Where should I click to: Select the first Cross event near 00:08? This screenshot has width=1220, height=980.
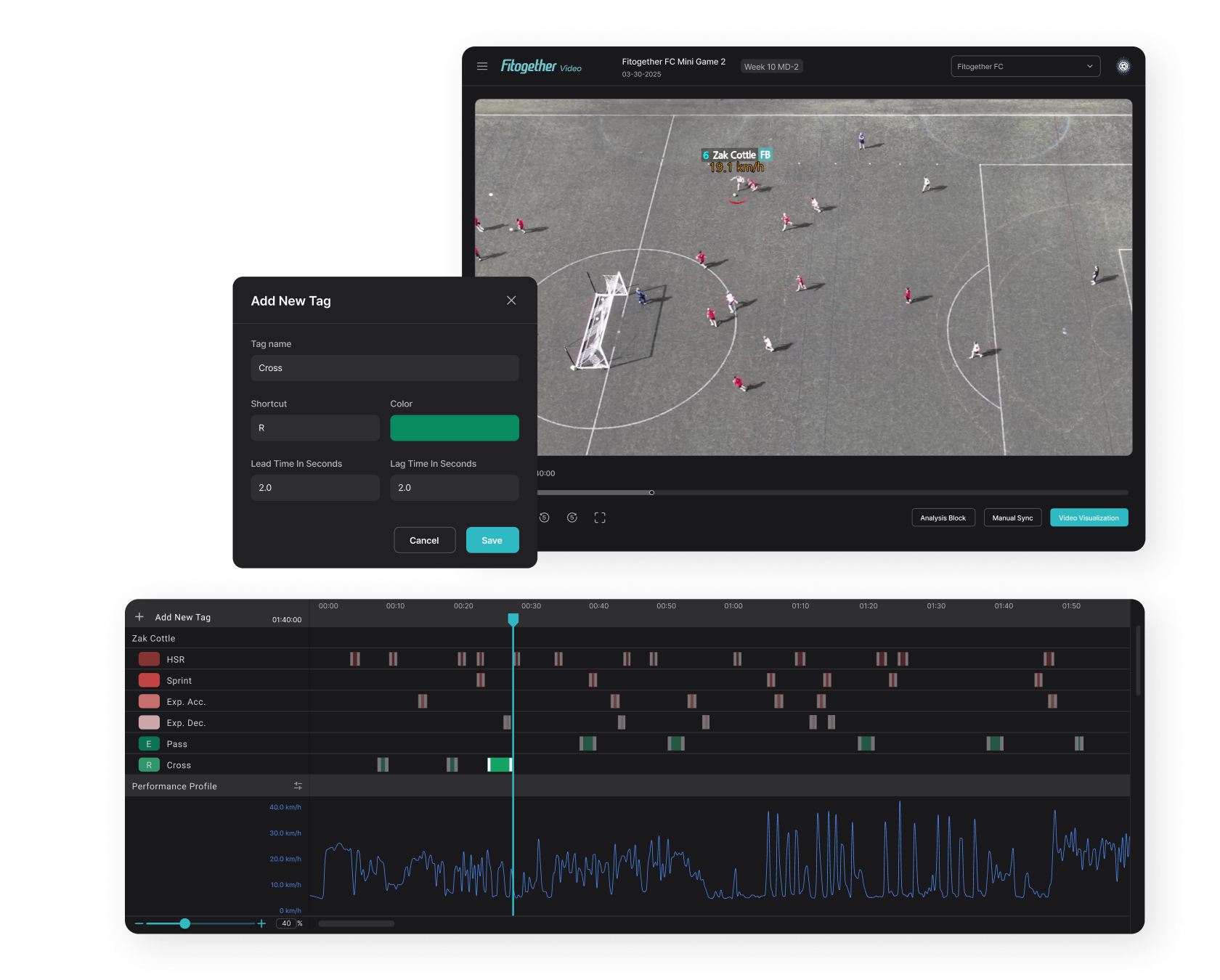coord(383,764)
